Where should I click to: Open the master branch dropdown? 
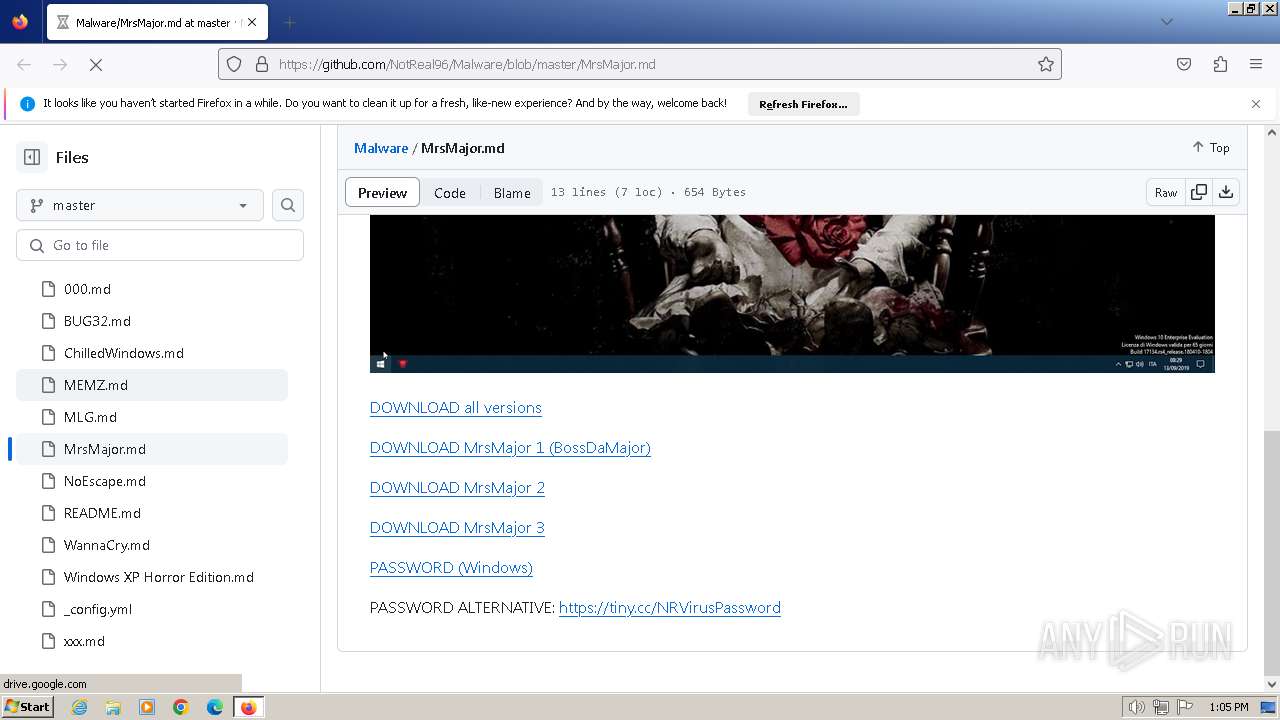[140, 205]
